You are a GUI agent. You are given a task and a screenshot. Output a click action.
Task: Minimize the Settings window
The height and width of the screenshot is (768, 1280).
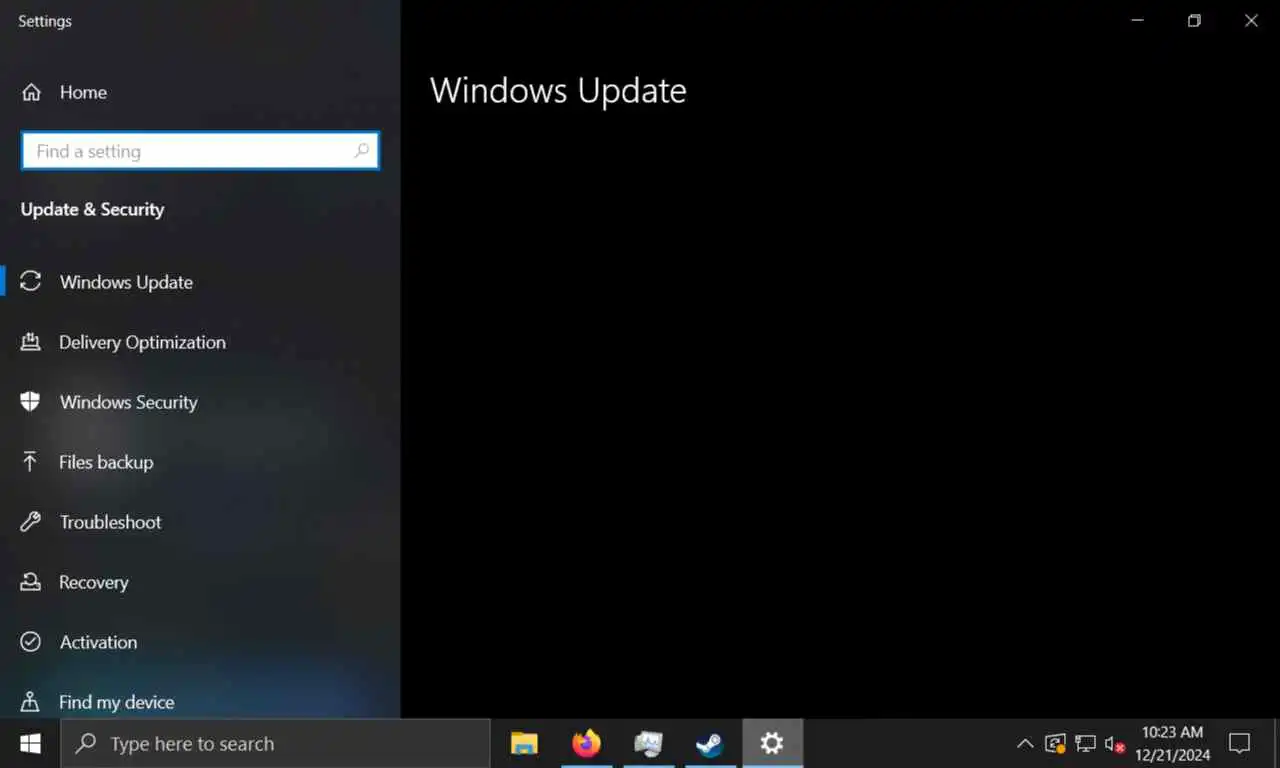[x=1137, y=20]
